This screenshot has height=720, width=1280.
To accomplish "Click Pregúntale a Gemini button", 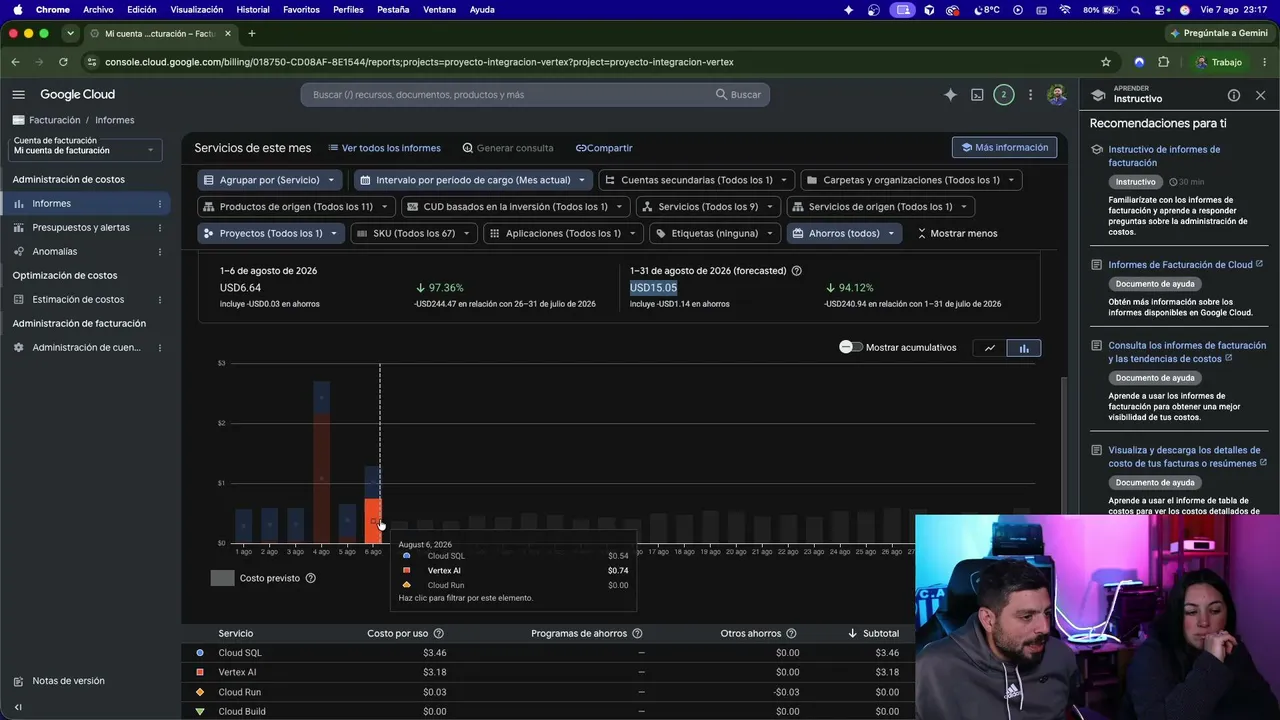I will [1218, 33].
